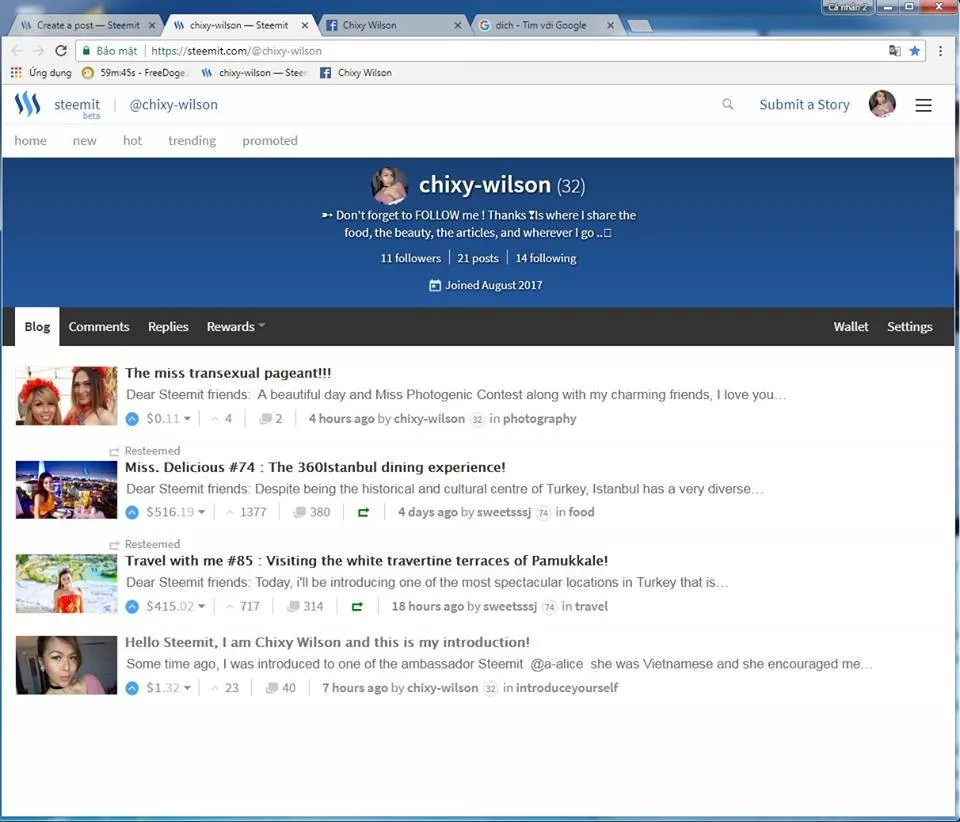Click @chixy-wilson in site header
Viewport: 960px width, 822px height.
pyautogui.click(x=173, y=105)
